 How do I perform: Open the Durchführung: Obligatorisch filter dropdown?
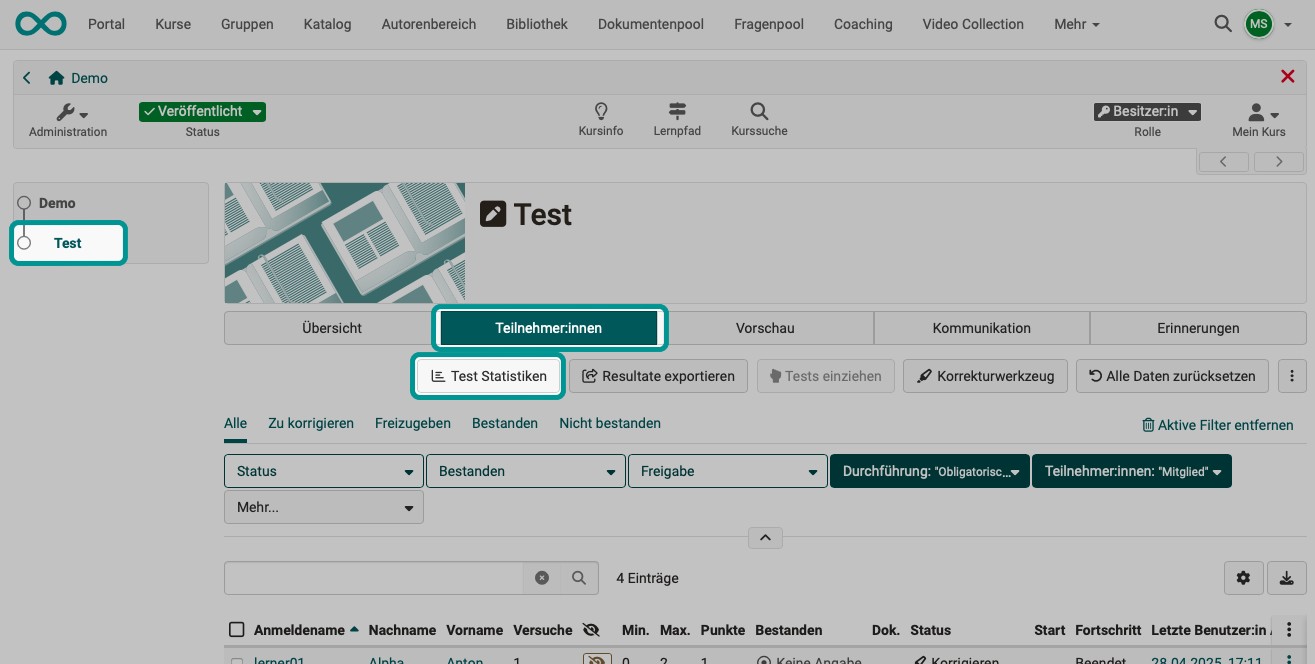[929, 471]
